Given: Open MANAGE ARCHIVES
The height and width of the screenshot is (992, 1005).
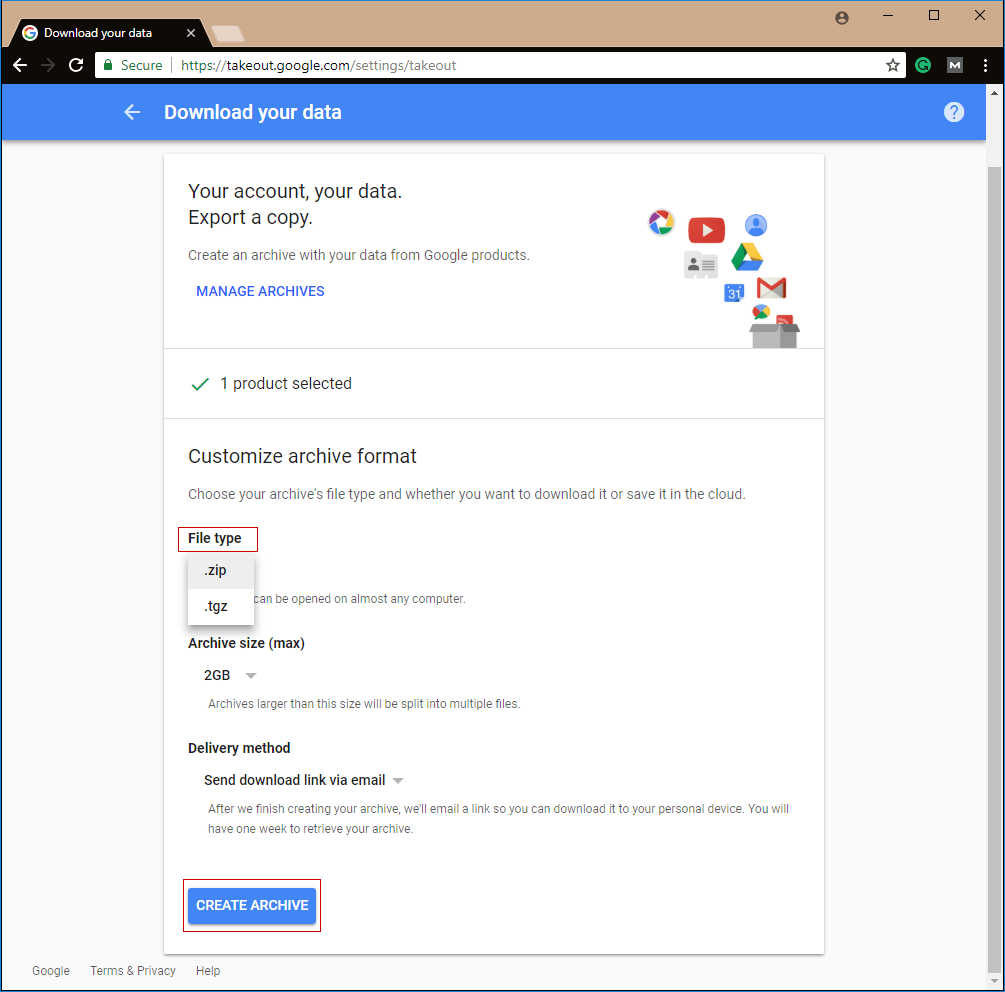Looking at the screenshot, I should pos(260,291).
